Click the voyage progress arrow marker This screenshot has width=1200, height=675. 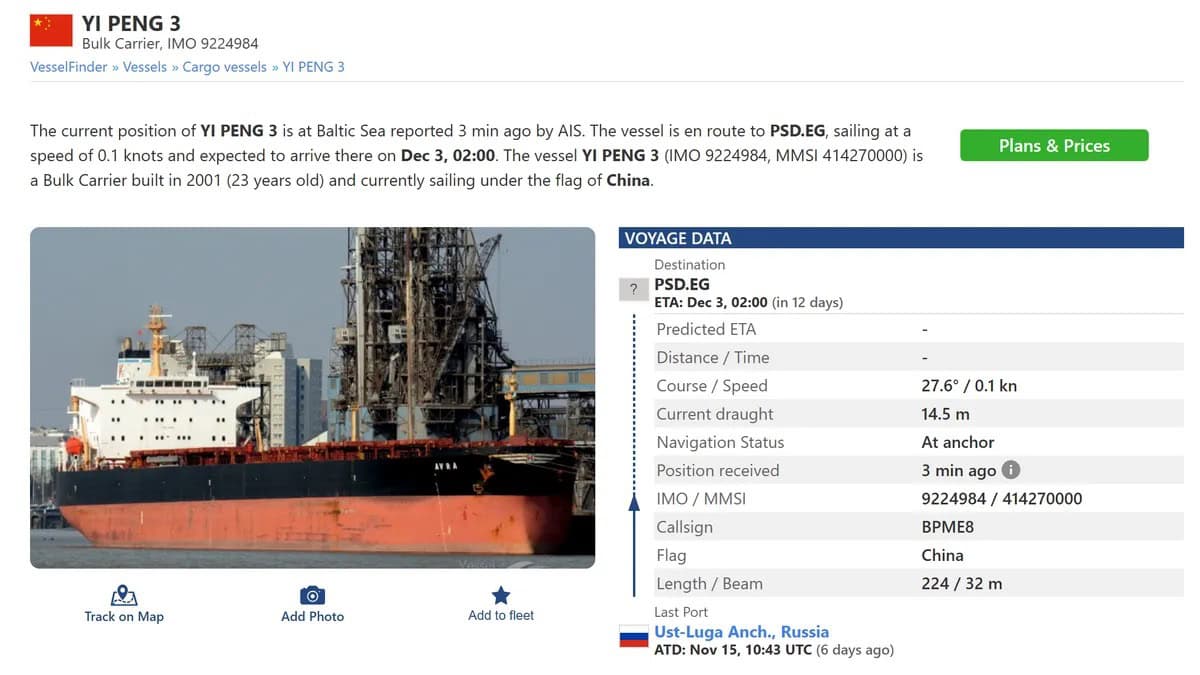coord(634,503)
